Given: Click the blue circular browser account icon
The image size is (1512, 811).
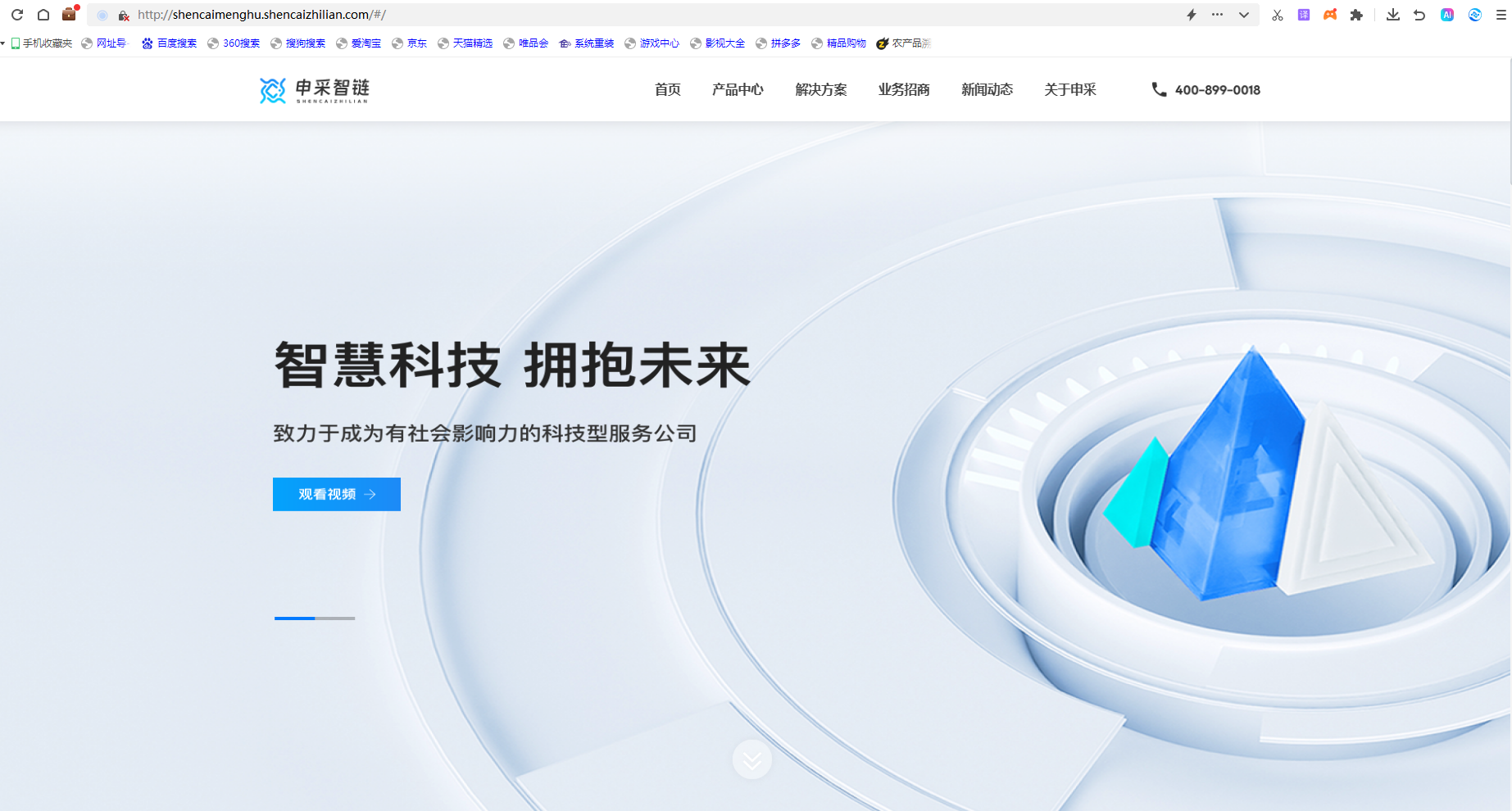Looking at the screenshot, I should point(1475,15).
